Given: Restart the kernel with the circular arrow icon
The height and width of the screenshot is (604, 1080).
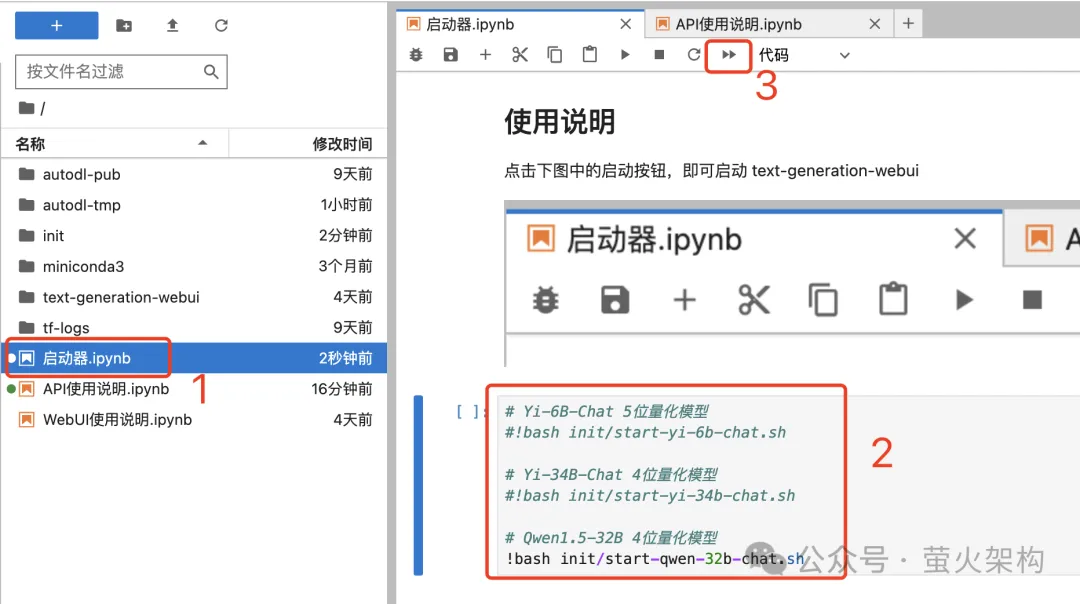Looking at the screenshot, I should [694, 55].
